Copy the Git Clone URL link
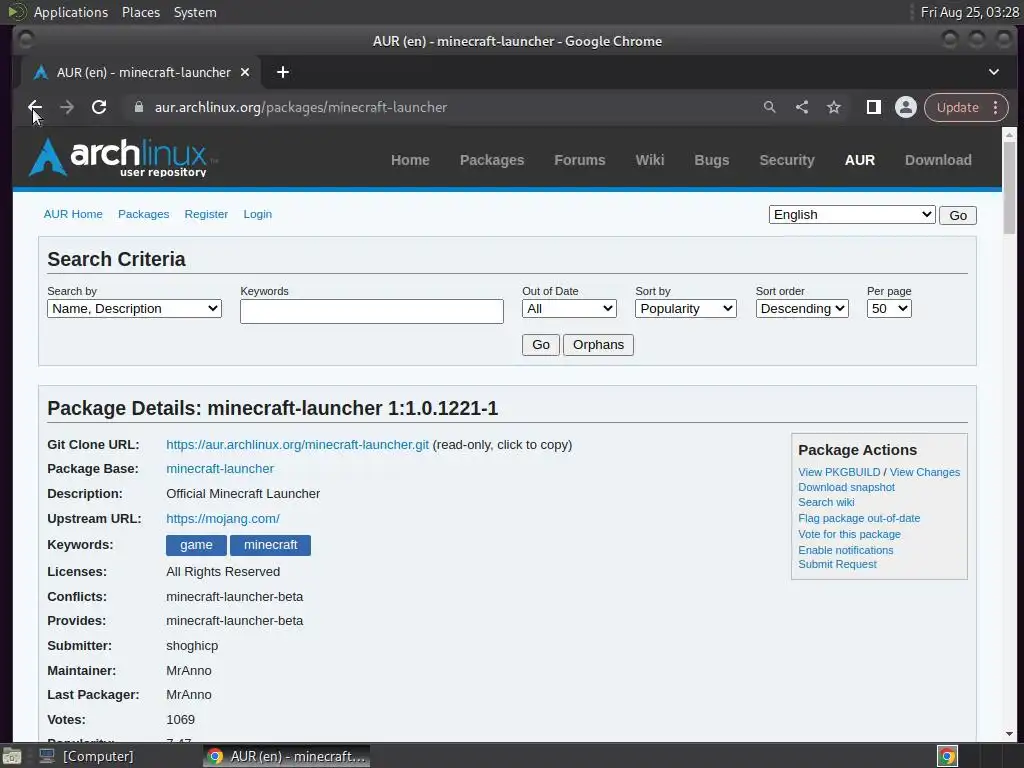Image resolution: width=1024 pixels, height=768 pixels. [297, 445]
